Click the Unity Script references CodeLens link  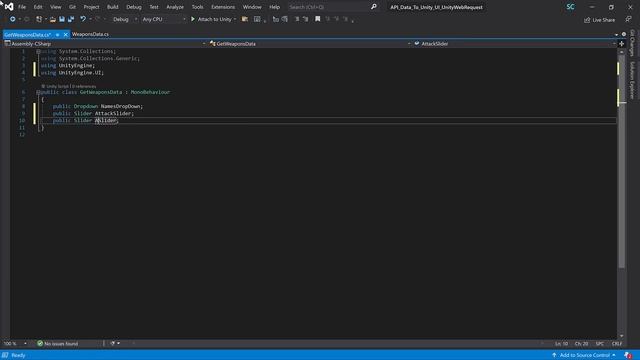pos(69,86)
